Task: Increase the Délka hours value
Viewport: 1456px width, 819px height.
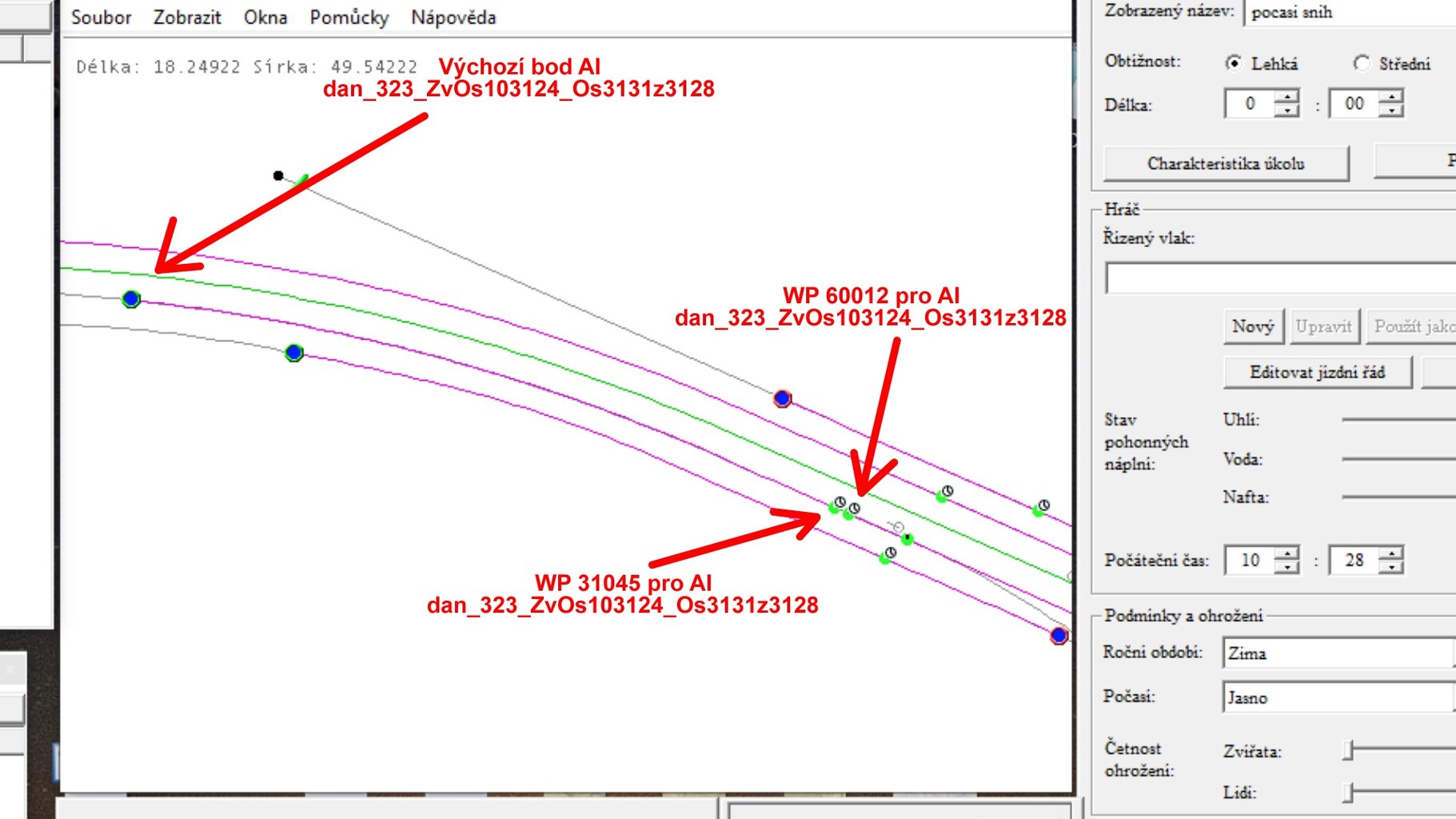Action: point(1286,97)
